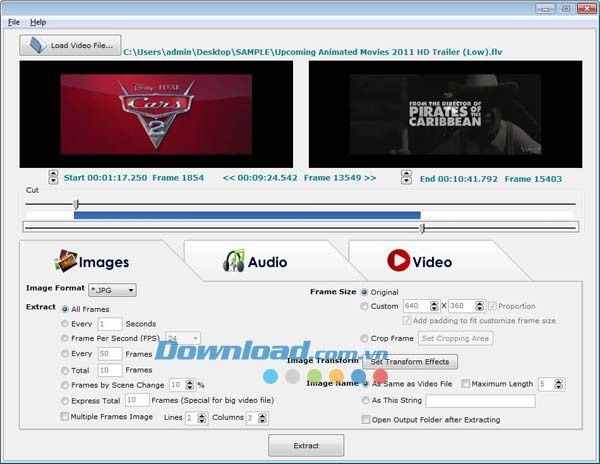
Task: Click the duration 00:09:24.542 text
Action: pyautogui.click(x=267, y=178)
